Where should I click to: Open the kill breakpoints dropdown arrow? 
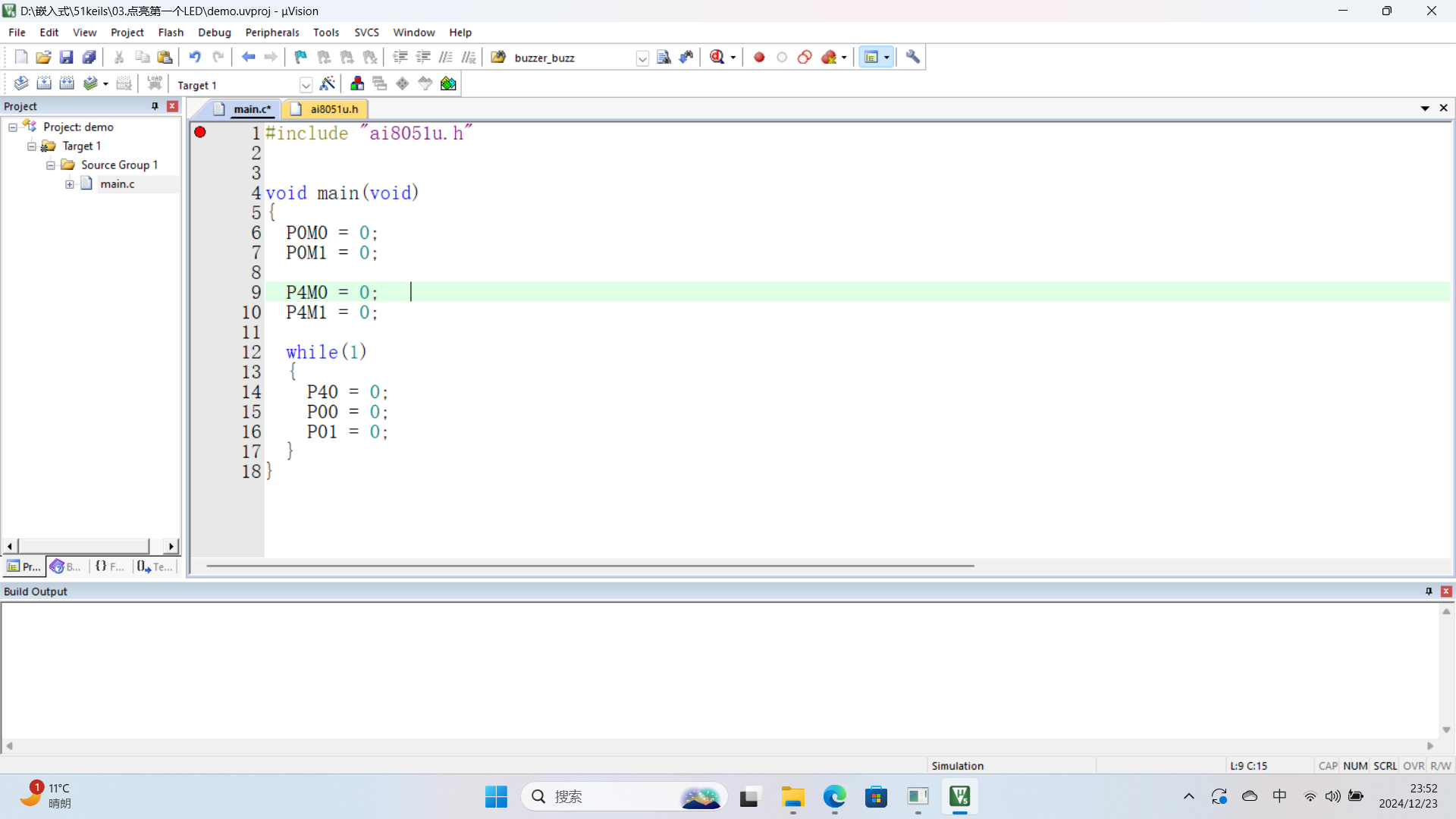[x=844, y=58]
